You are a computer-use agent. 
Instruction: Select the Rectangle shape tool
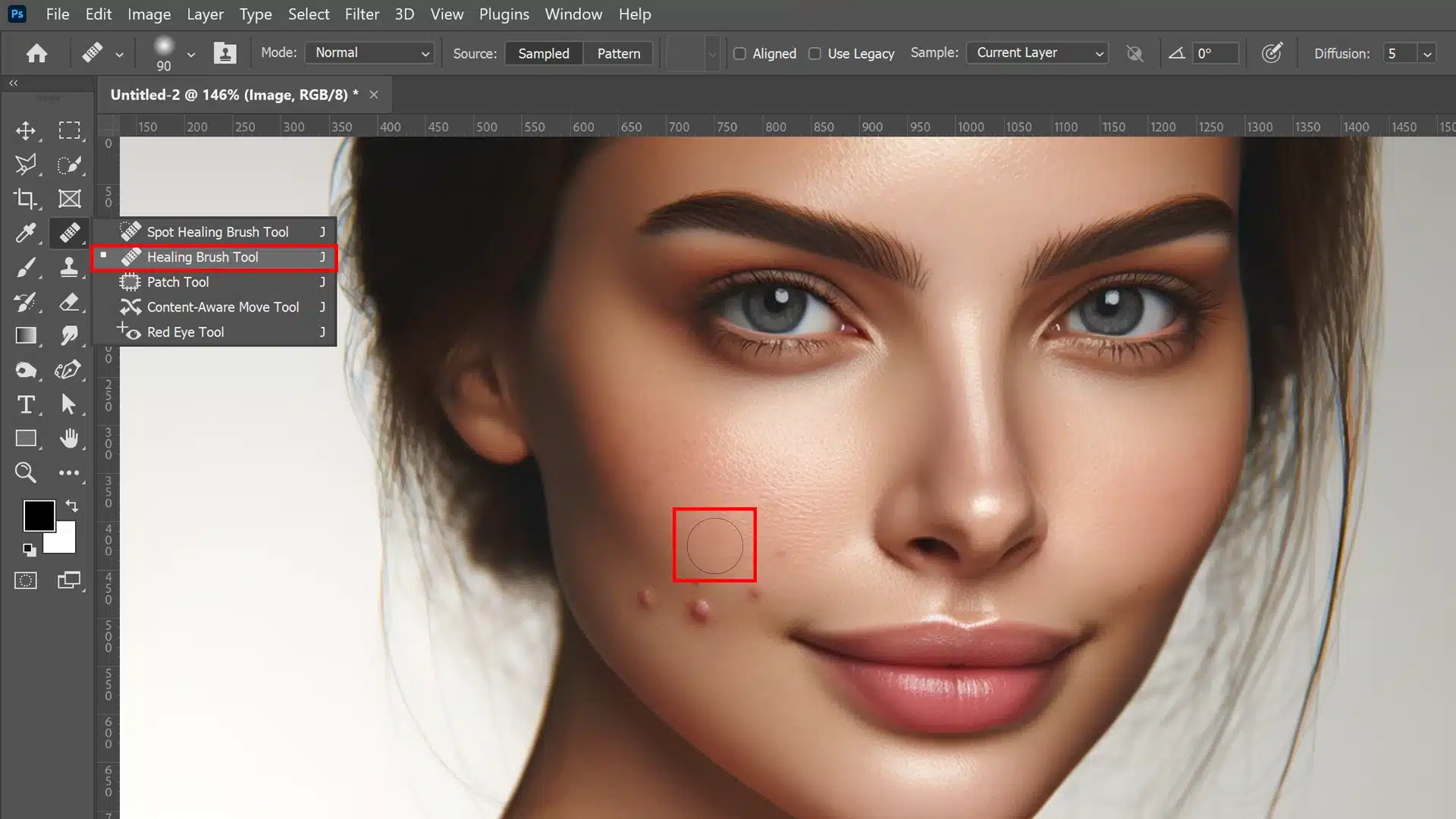(26, 438)
